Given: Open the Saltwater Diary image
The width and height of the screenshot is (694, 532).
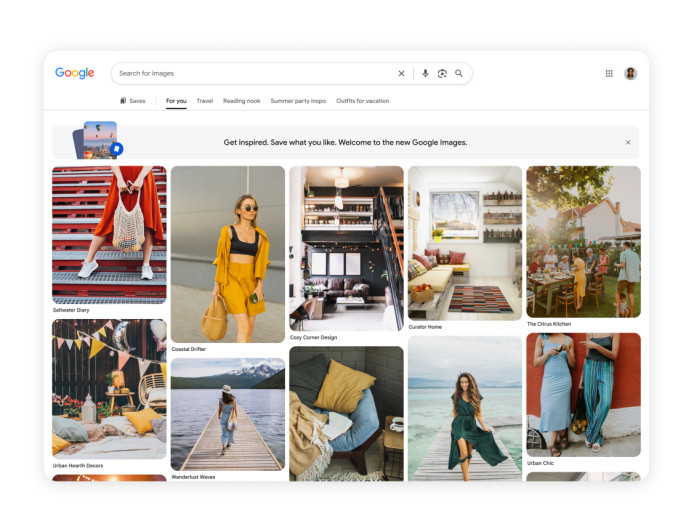Looking at the screenshot, I should click(109, 235).
